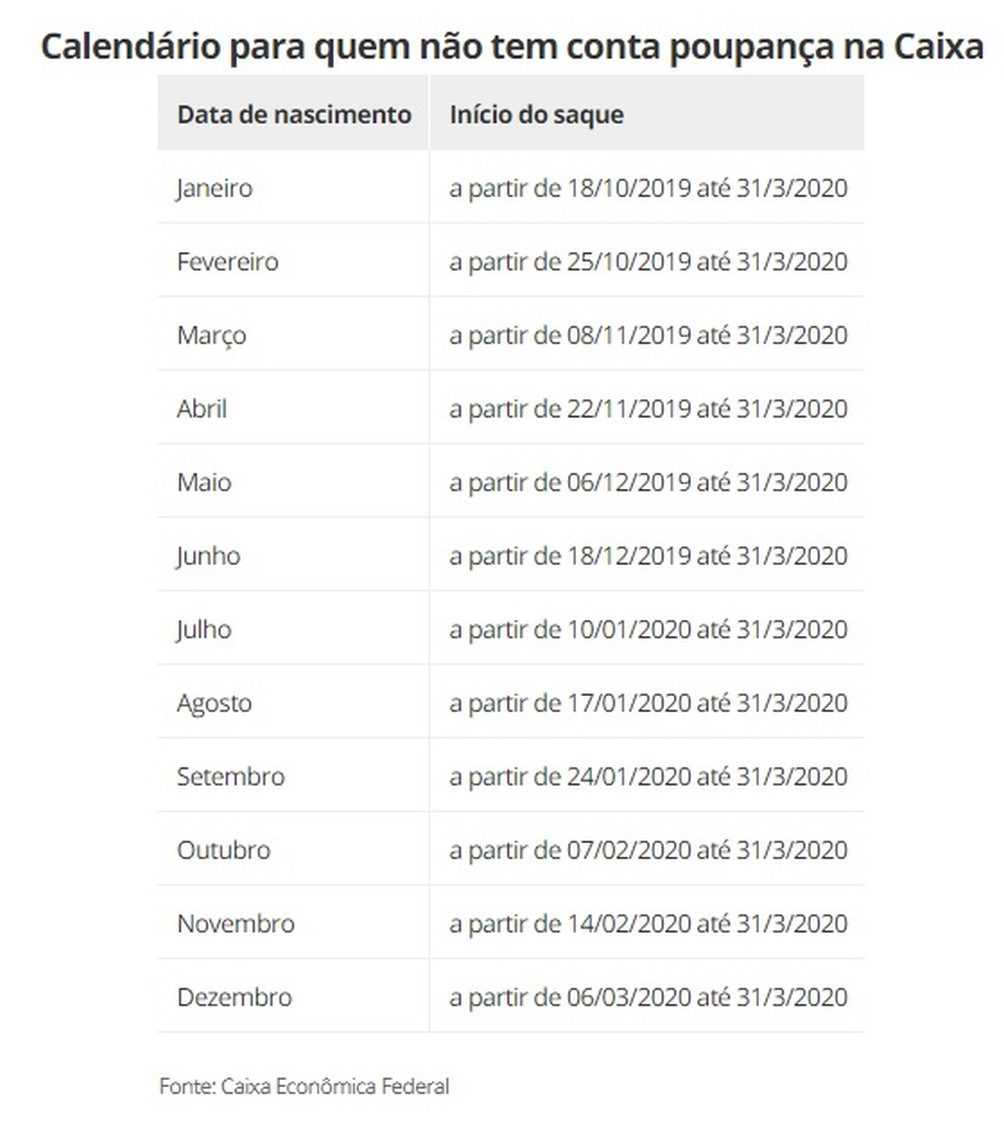Select the Março birth month cell

click(211, 335)
